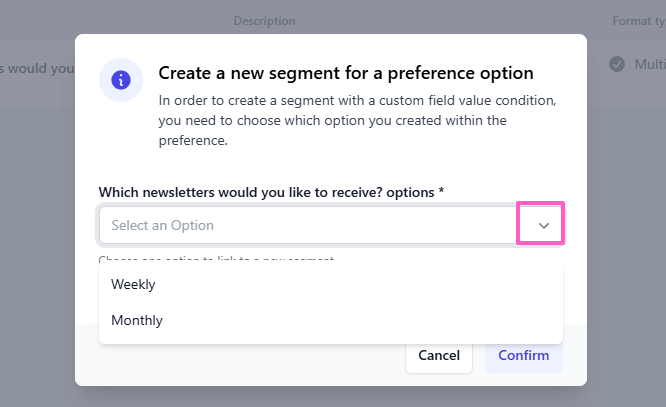Image resolution: width=666 pixels, height=407 pixels.
Task: Click the dialog title about creating a segment
Action: (x=346, y=73)
